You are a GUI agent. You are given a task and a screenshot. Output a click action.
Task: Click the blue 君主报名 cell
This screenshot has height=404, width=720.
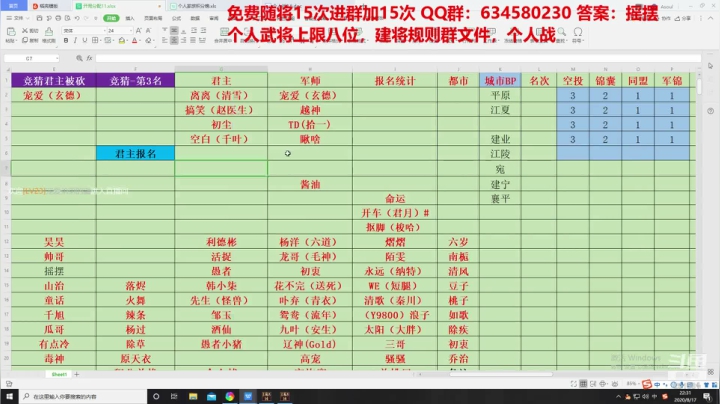pos(135,153)
